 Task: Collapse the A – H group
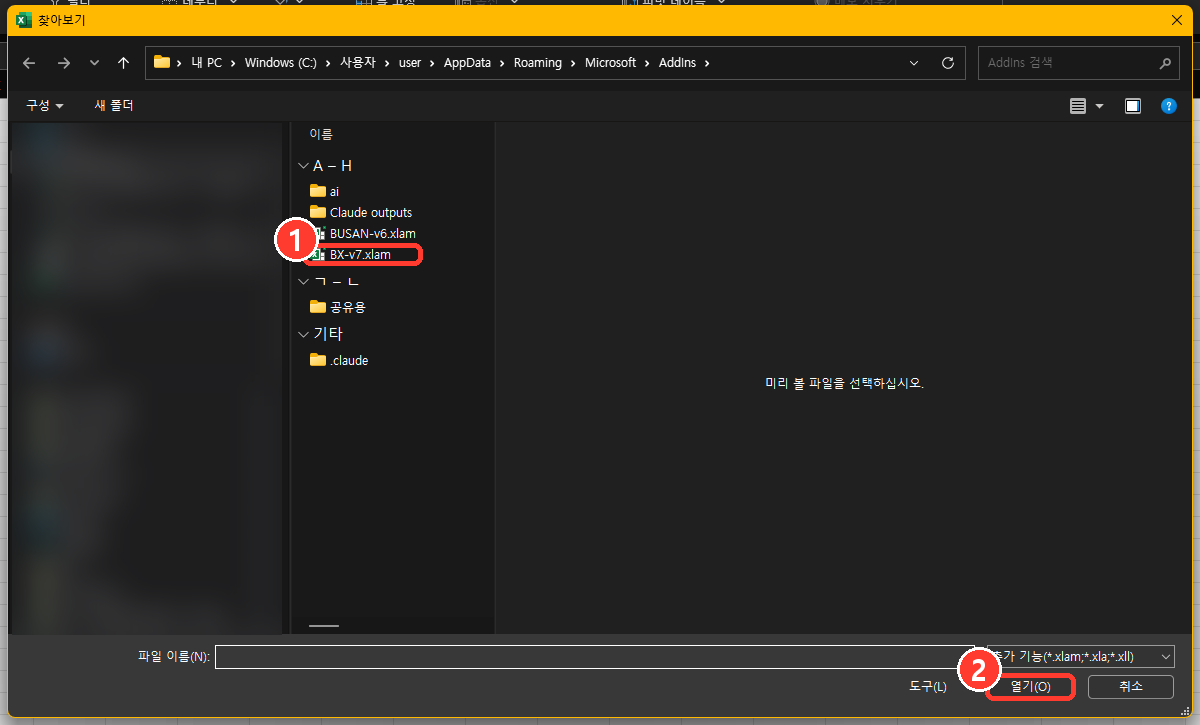coord(303,166)
